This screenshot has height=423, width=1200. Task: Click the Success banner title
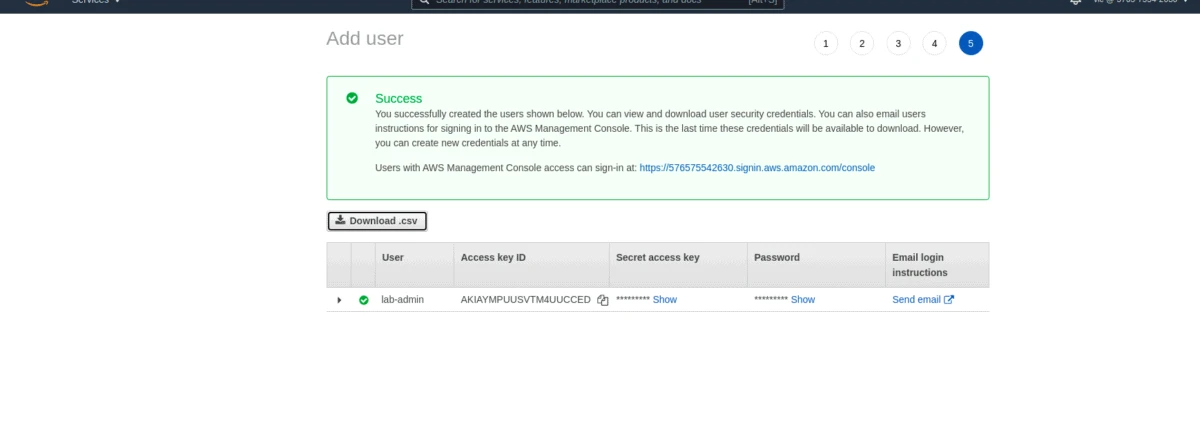(x=399, y=99)
